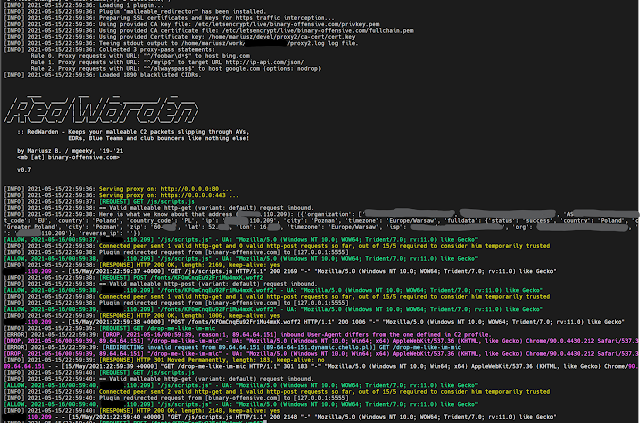
Task: Select the 22:59:40 '[REQUEST] GET /js/scripts.js' line
Action: pos(99,373)
